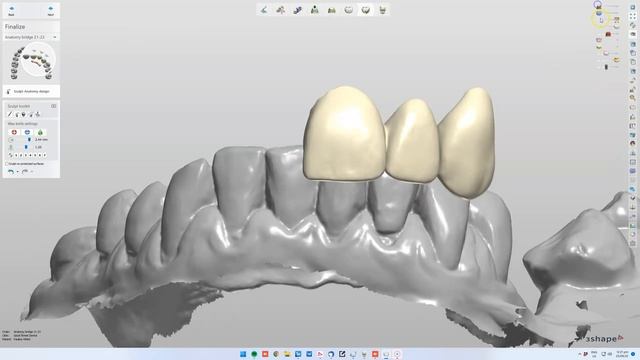Open the Redo history dropdown arrow
The width and height of the screenshot is (640, 360).
tap(32, 172)
